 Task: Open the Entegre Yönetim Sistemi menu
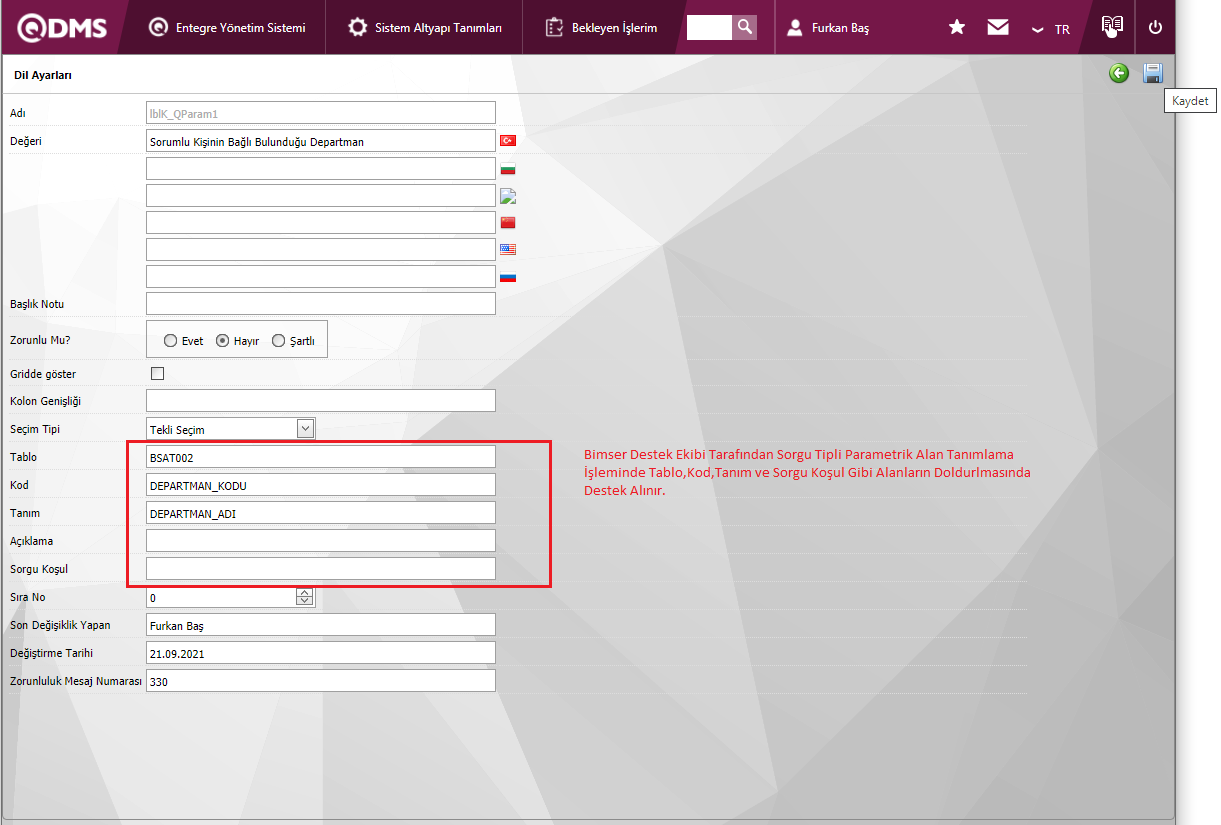(x=227, y=28)
